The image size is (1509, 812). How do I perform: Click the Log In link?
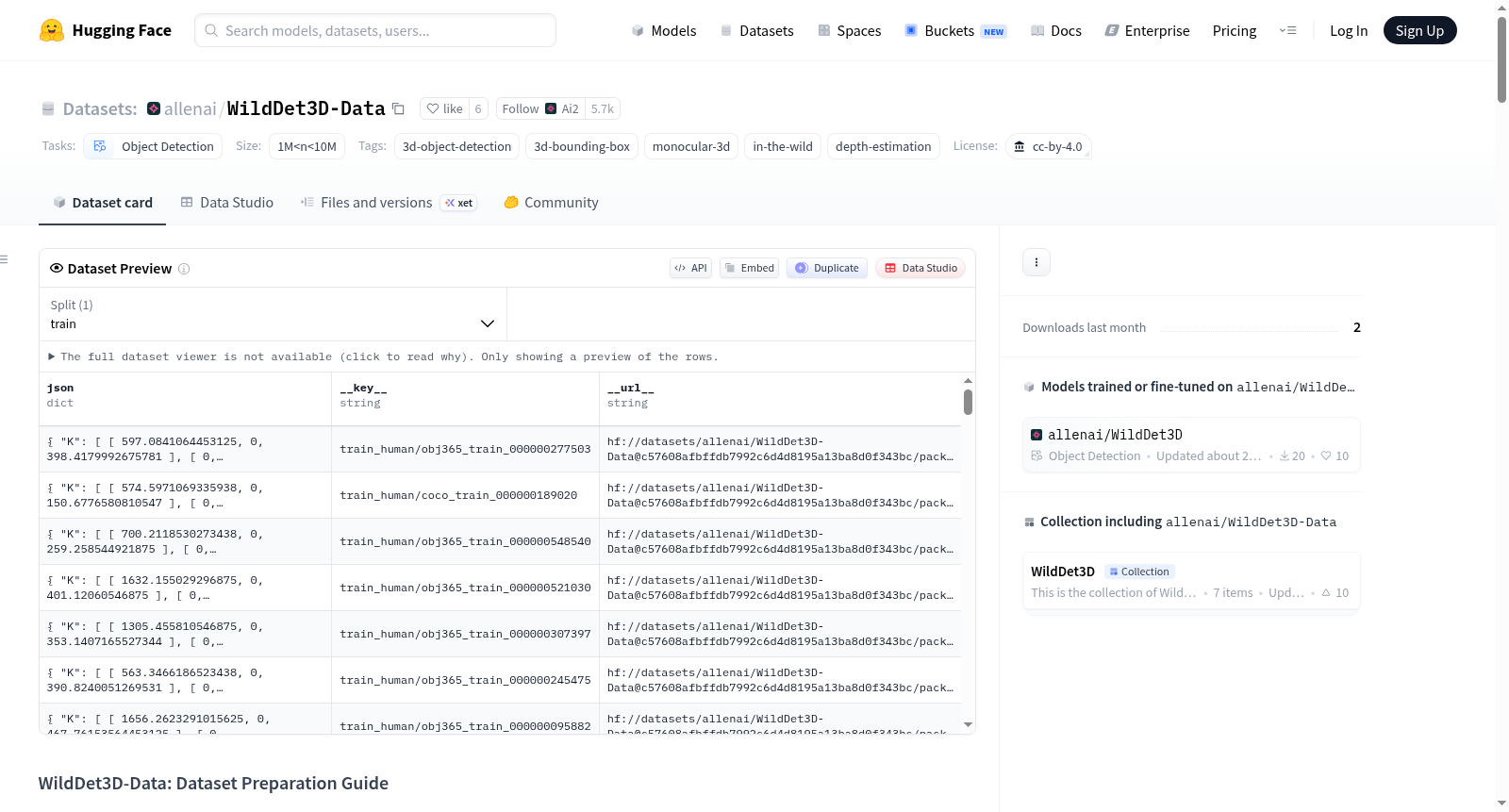pyautogui.click(x=1349, y=30)
